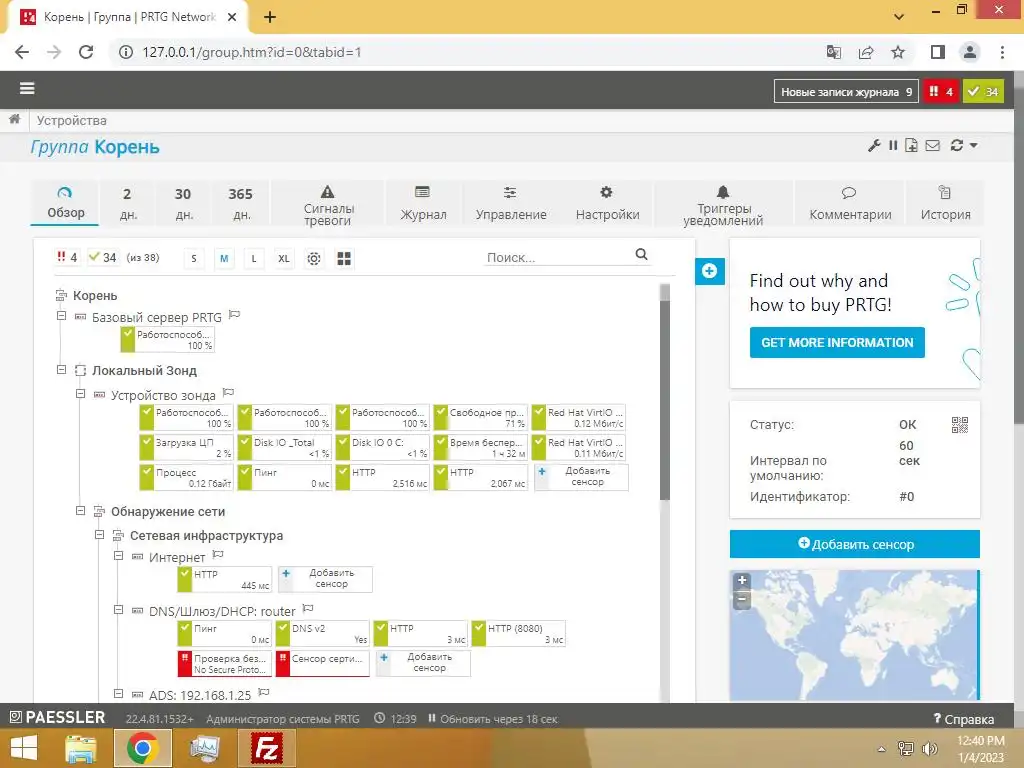Open the red Сенсор серти... sensor
The width and height of the screenshot is (1024, 768).
point(323,664)
